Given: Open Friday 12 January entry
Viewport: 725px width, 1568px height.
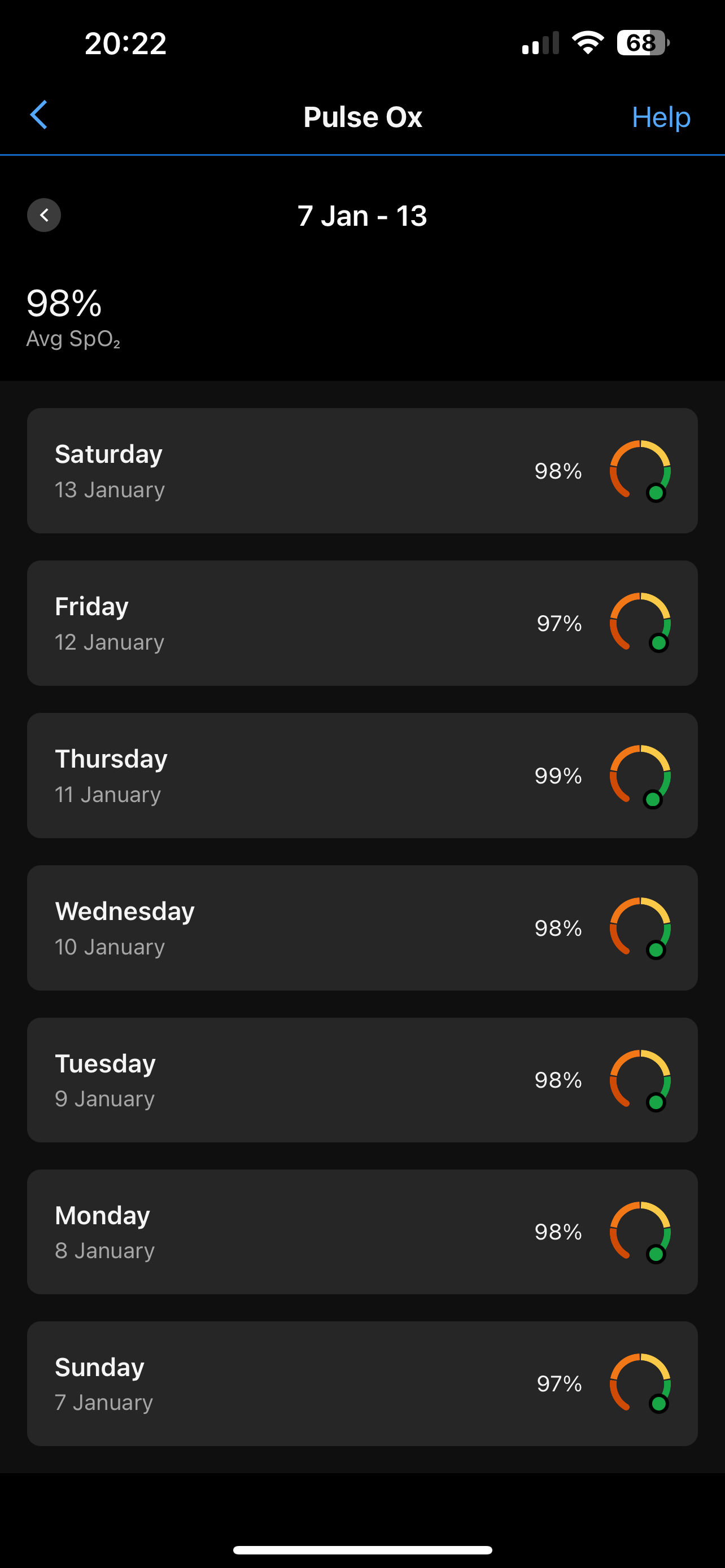Looking at the screenshot, I should pos(362,623).
